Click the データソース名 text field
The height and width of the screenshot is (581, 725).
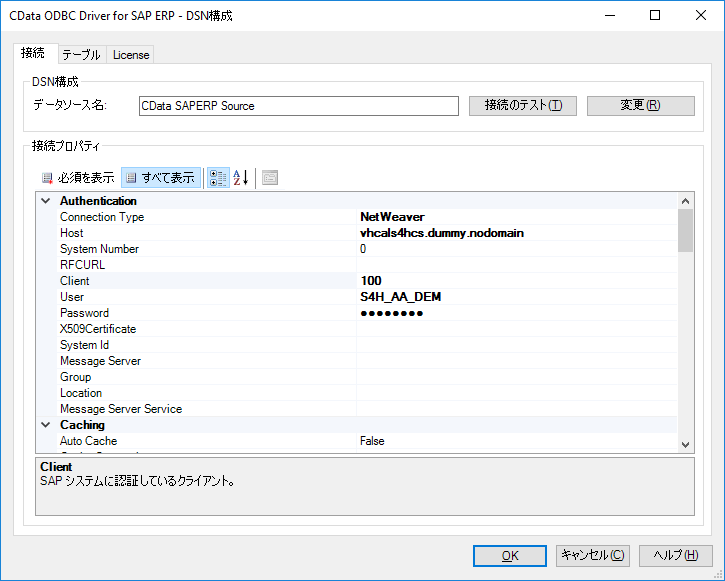[x=299, y=106]
